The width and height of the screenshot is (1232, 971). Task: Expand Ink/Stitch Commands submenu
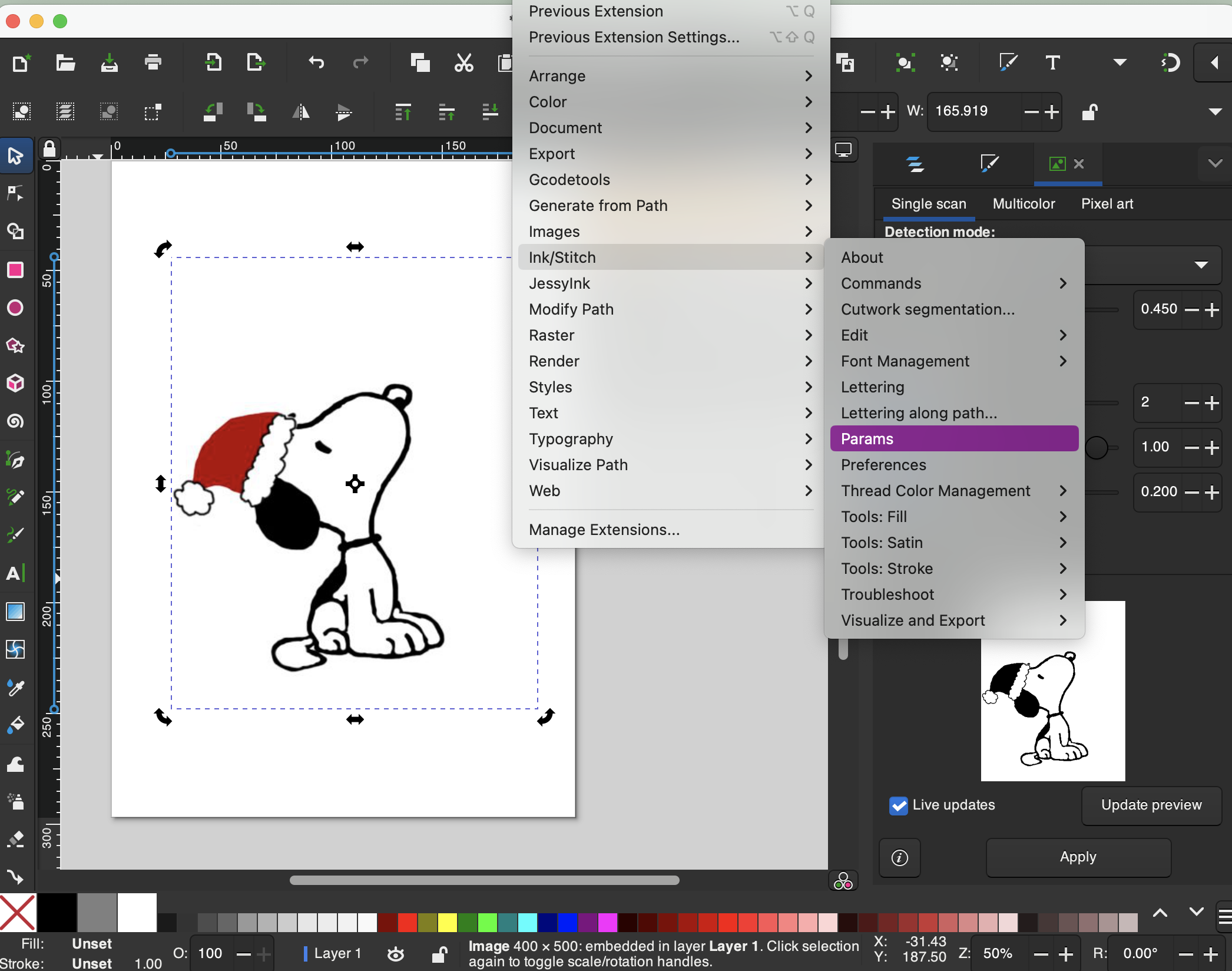click(x=954, y=283)
